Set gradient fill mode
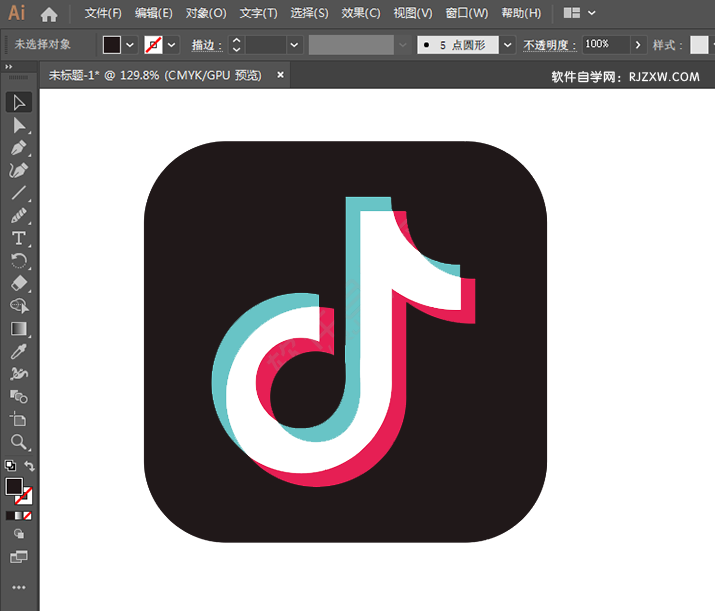The height and width of the screenshot is (611, 715). click(x=19, y=516)
